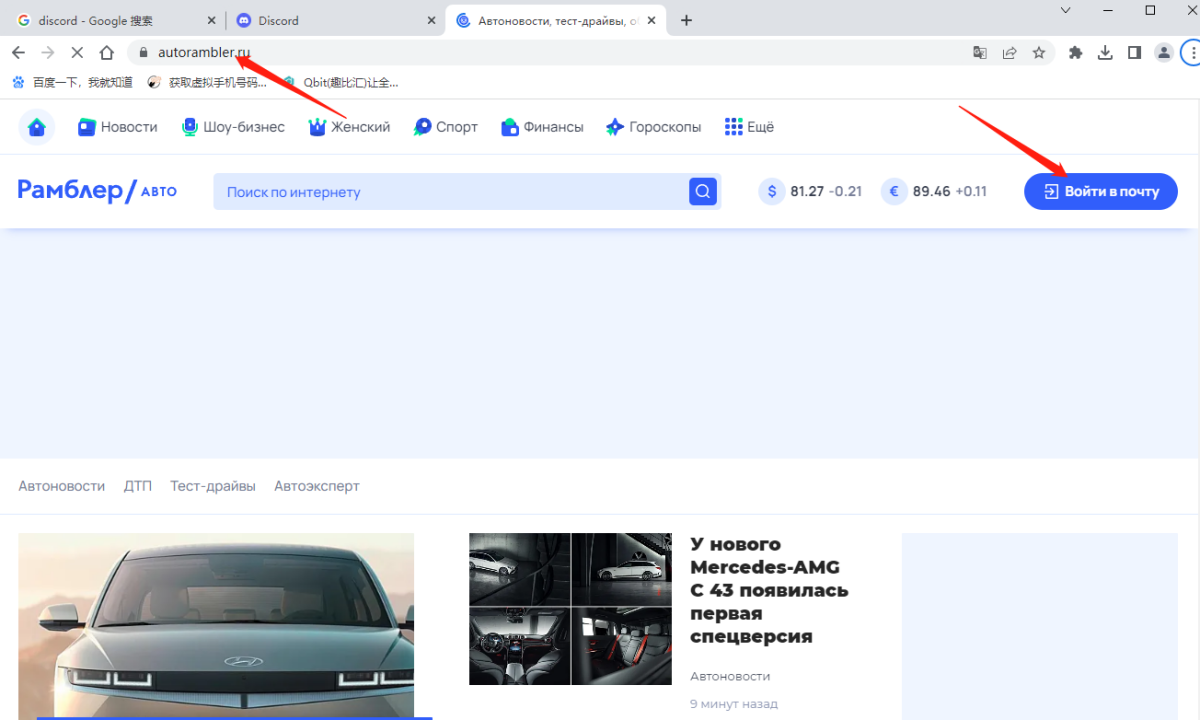Open the Шоу-бизнес section

tap(233, 127)
